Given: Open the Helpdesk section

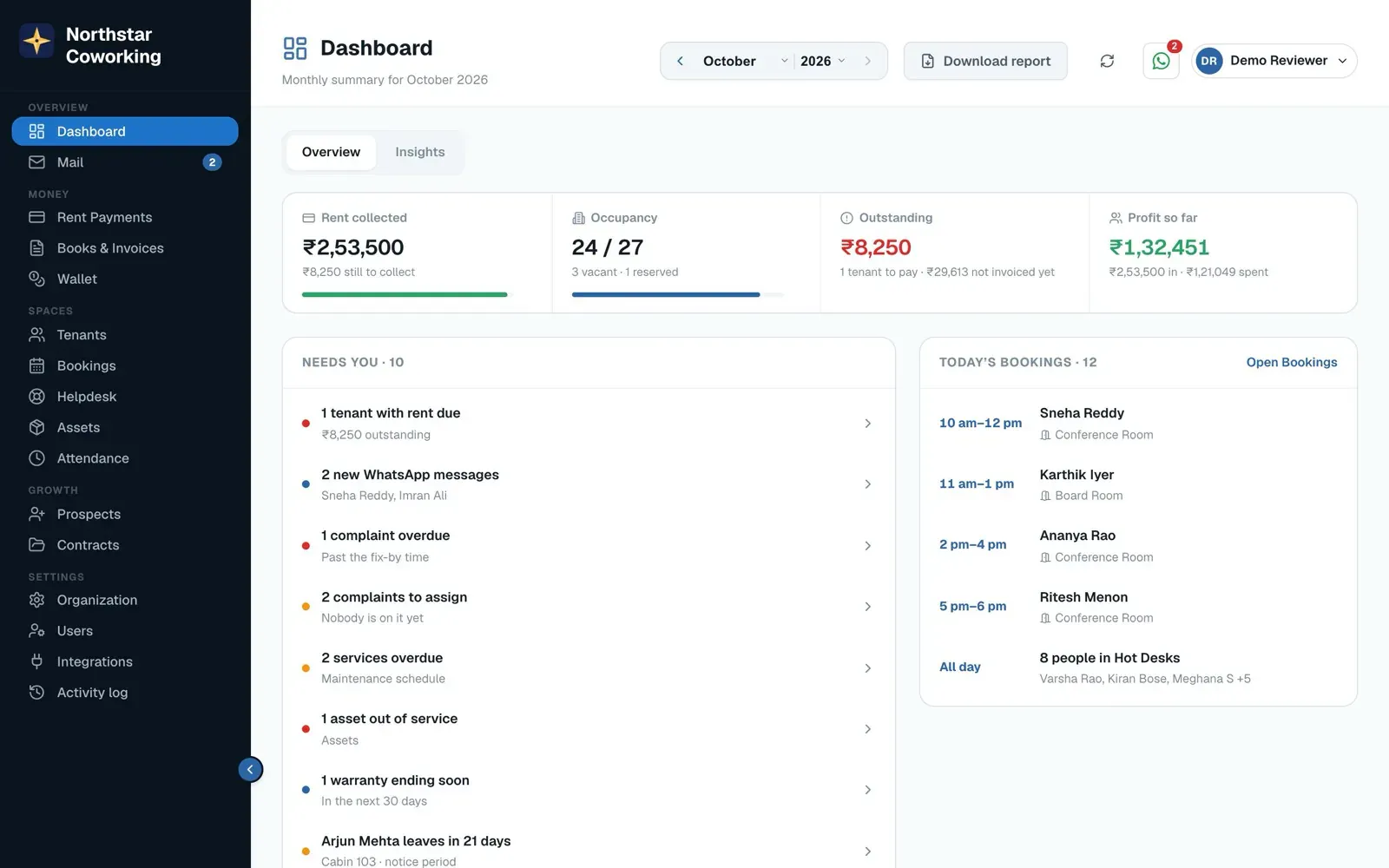Looking at the screenshot, I should click(125, 397).
